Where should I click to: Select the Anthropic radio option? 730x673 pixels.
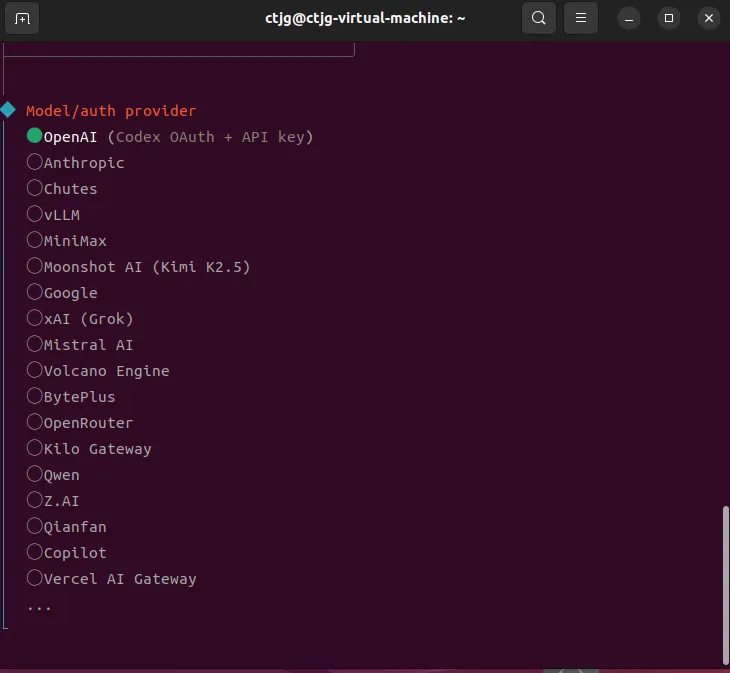tap(34, 162)
